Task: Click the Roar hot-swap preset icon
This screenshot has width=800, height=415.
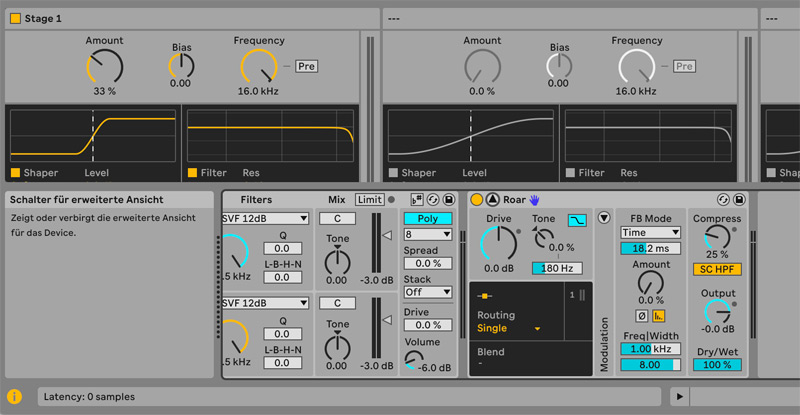Action: 723,200
